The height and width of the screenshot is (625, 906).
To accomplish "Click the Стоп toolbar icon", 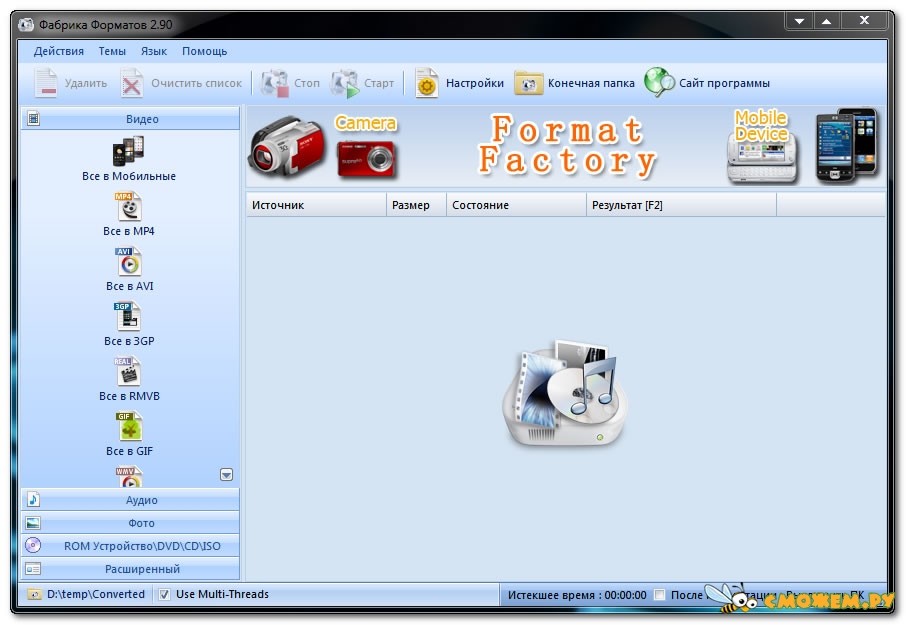I will [275, 83].
